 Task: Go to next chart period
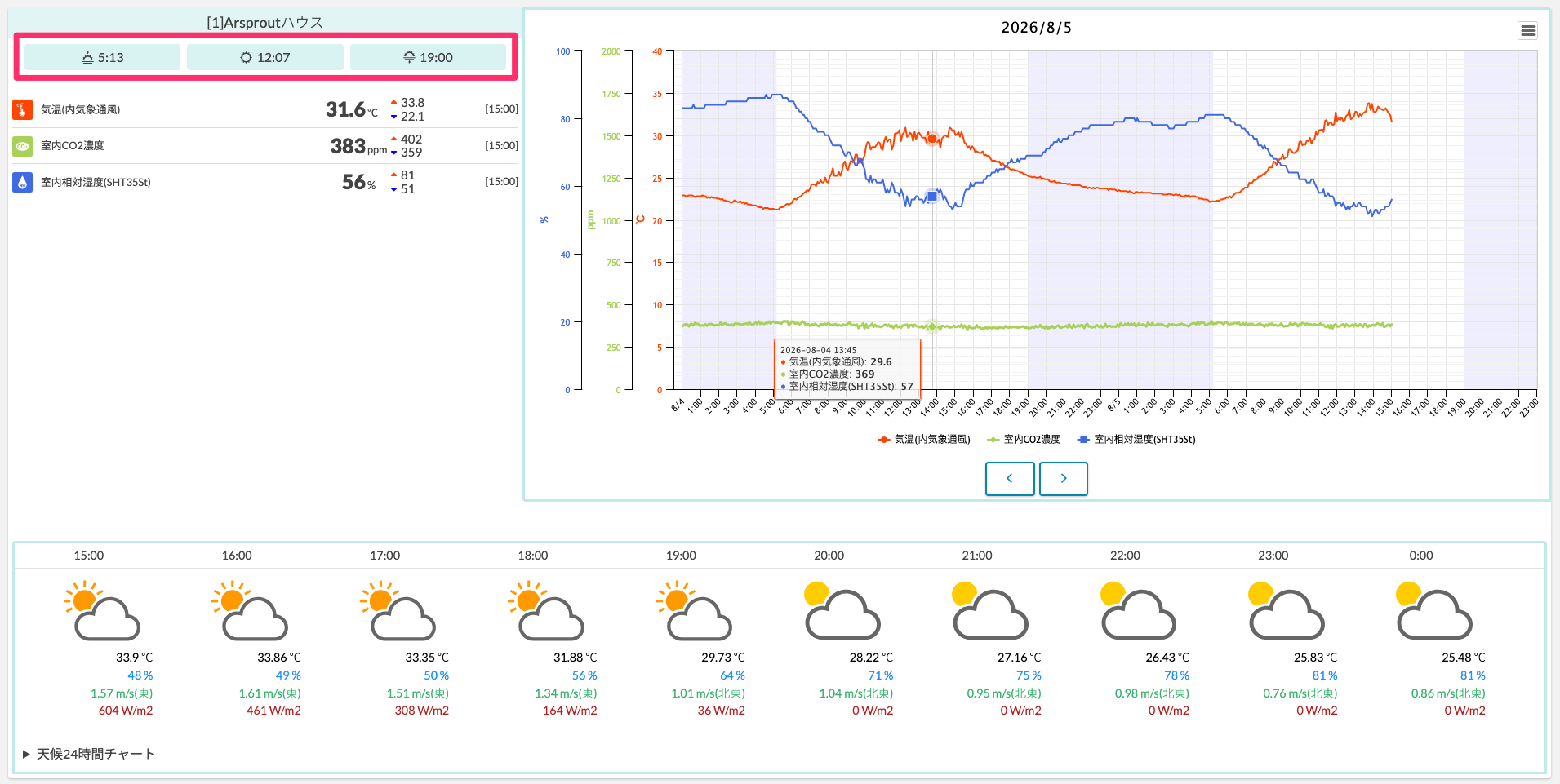pos(1063,479)
